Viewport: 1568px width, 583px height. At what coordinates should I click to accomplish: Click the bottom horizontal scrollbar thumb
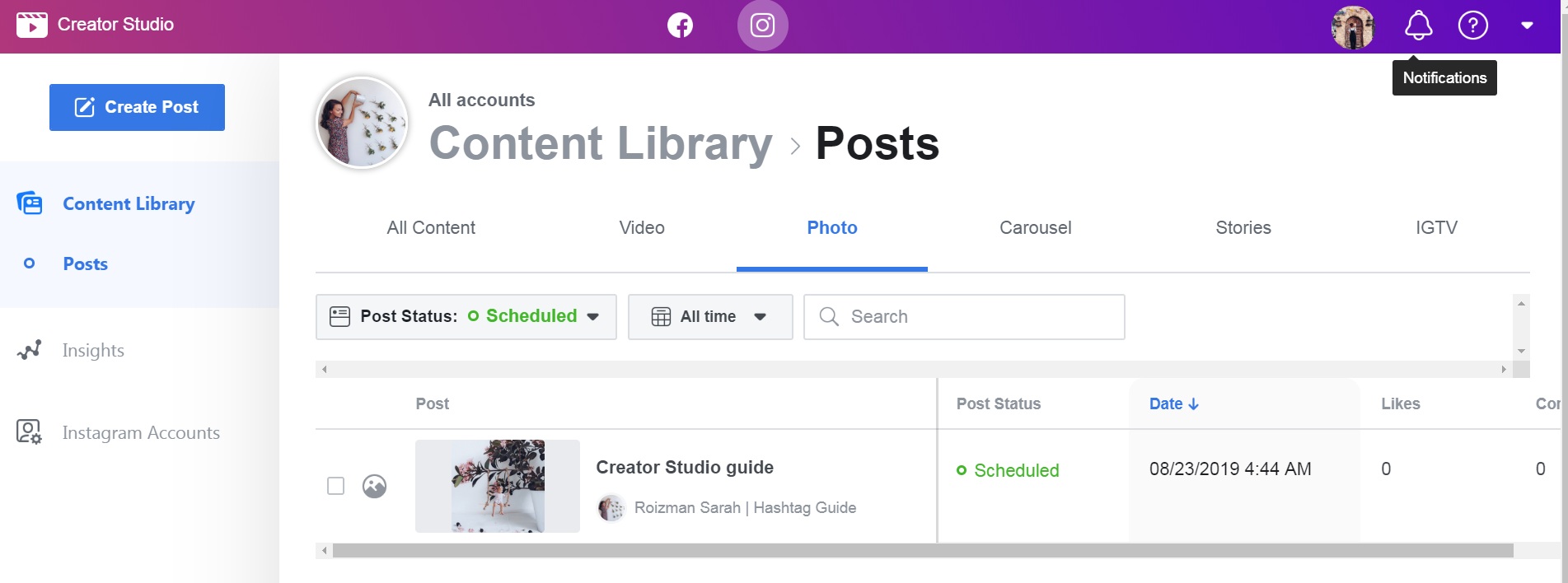pyautogui.click(x=923, y=550)
